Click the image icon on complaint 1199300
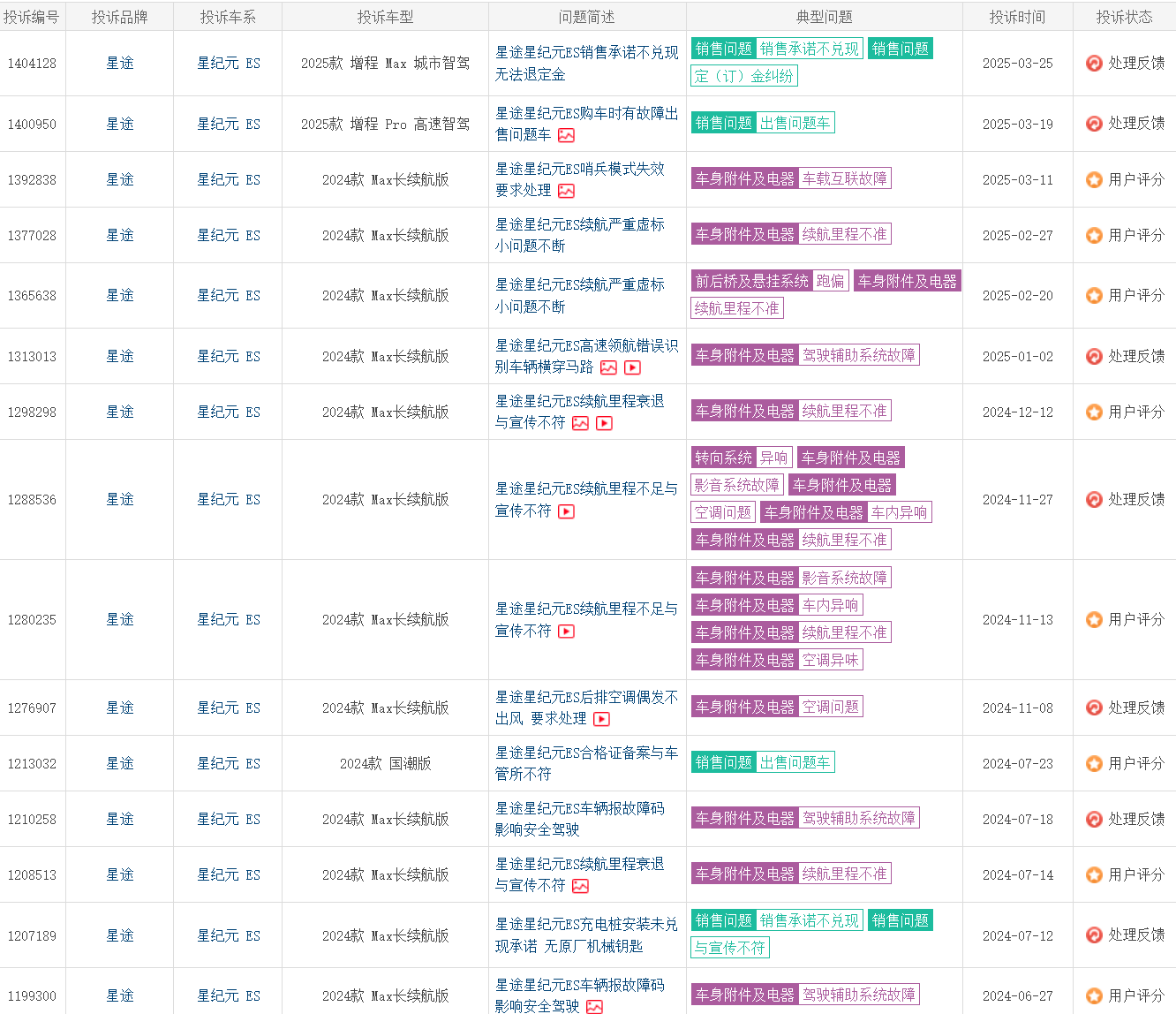Screen dimensions: 1176x1014 [x=593, y=1006]
